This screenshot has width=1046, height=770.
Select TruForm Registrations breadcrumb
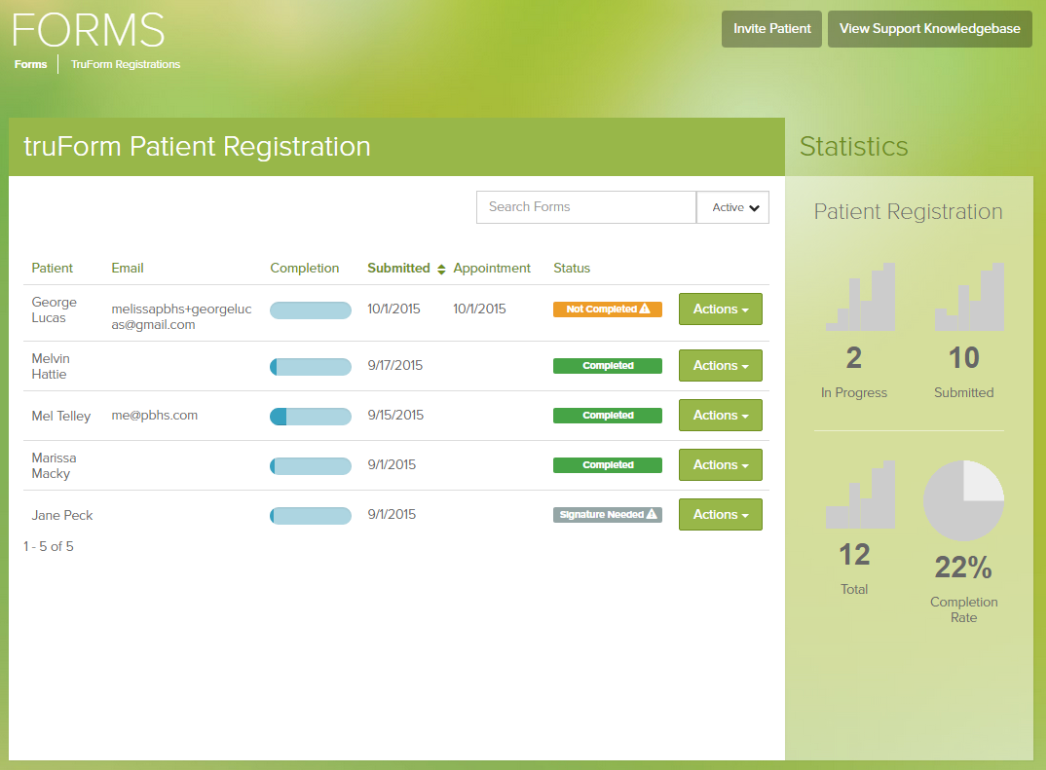(x=126, y=65)
